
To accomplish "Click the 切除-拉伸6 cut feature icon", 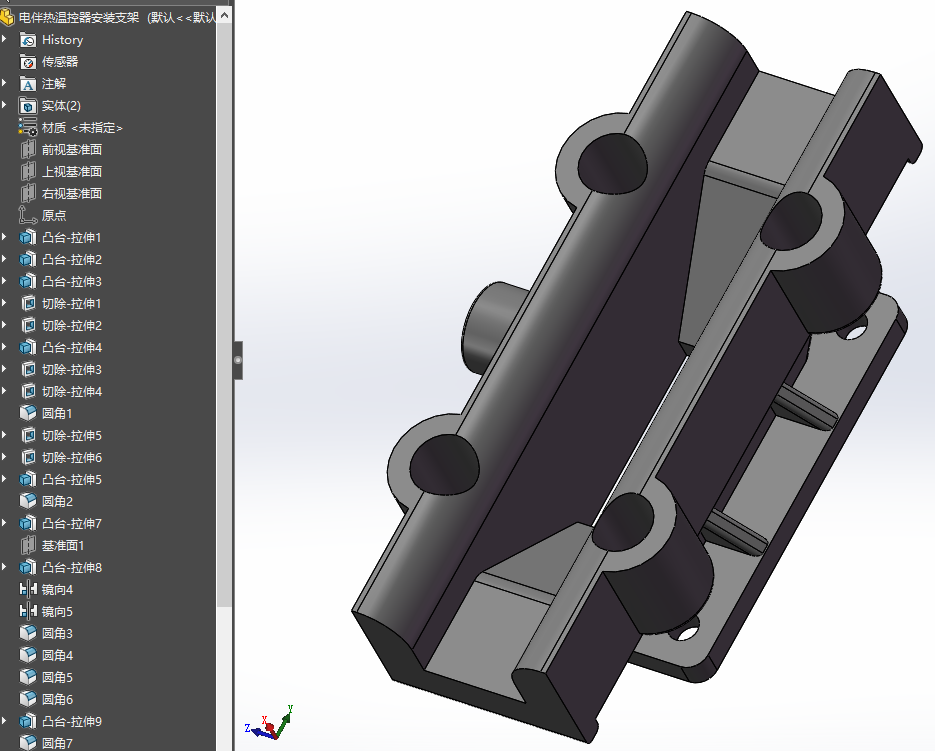I will tap(27, 458).
